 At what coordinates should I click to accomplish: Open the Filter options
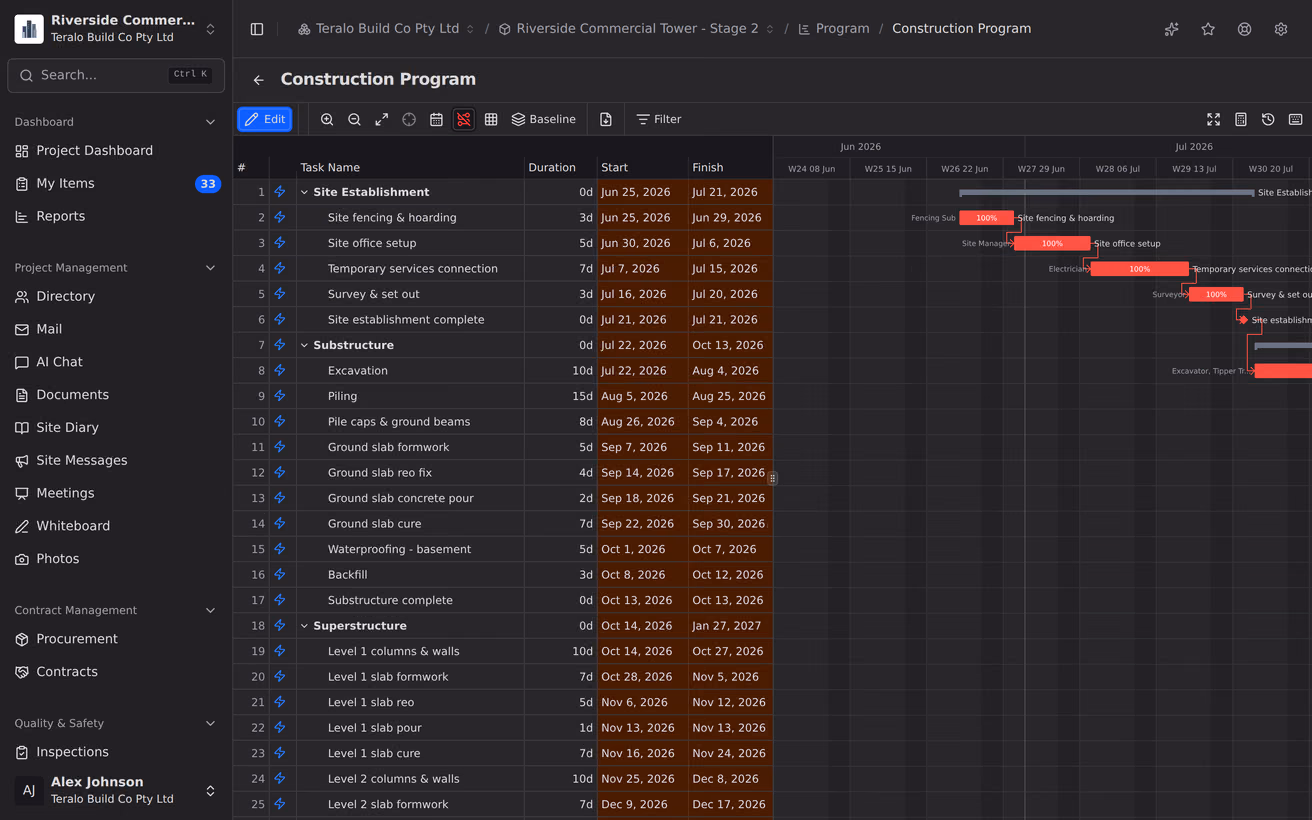tap(659, 120)
